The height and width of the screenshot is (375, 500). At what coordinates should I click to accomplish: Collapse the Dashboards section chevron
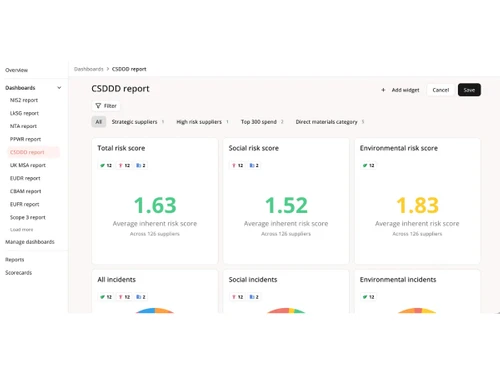59,88
